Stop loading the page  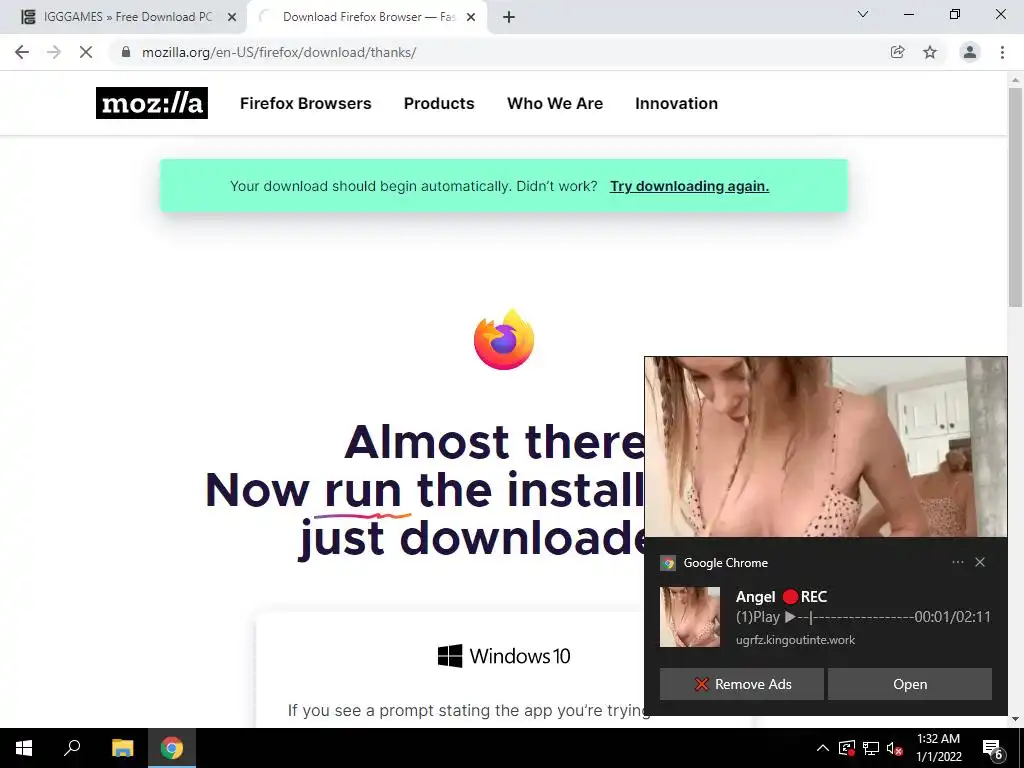pos(86,52)
